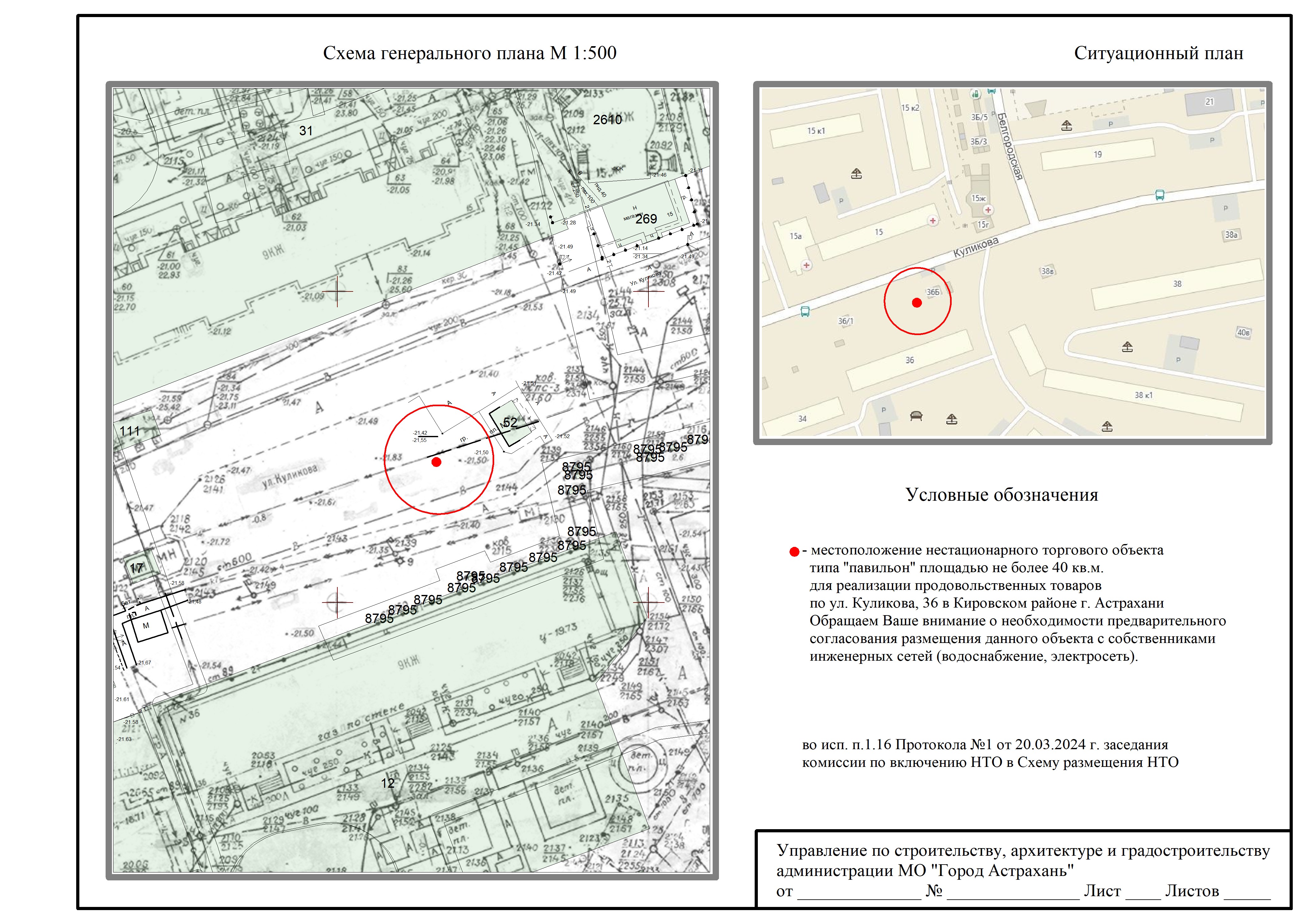This screenshot has width=1307, height=924.
Task: Click the playground icon left of 40в
Action: (x=1127, y=347)
